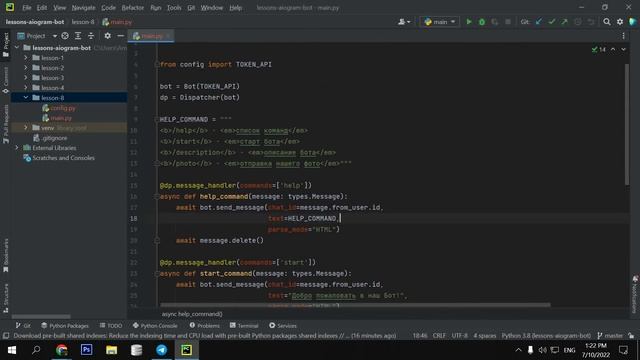Toggle tool window bars icon
640x360 pixels.
coord(6,336)
